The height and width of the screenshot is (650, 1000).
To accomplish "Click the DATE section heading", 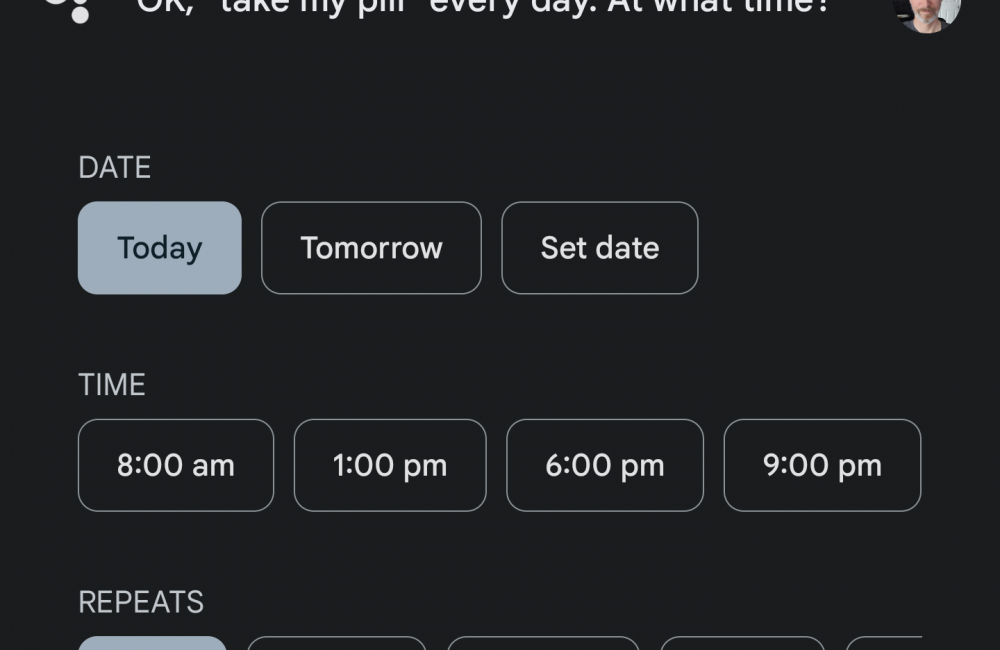I will pyautogui.click(x=115, y=167).
